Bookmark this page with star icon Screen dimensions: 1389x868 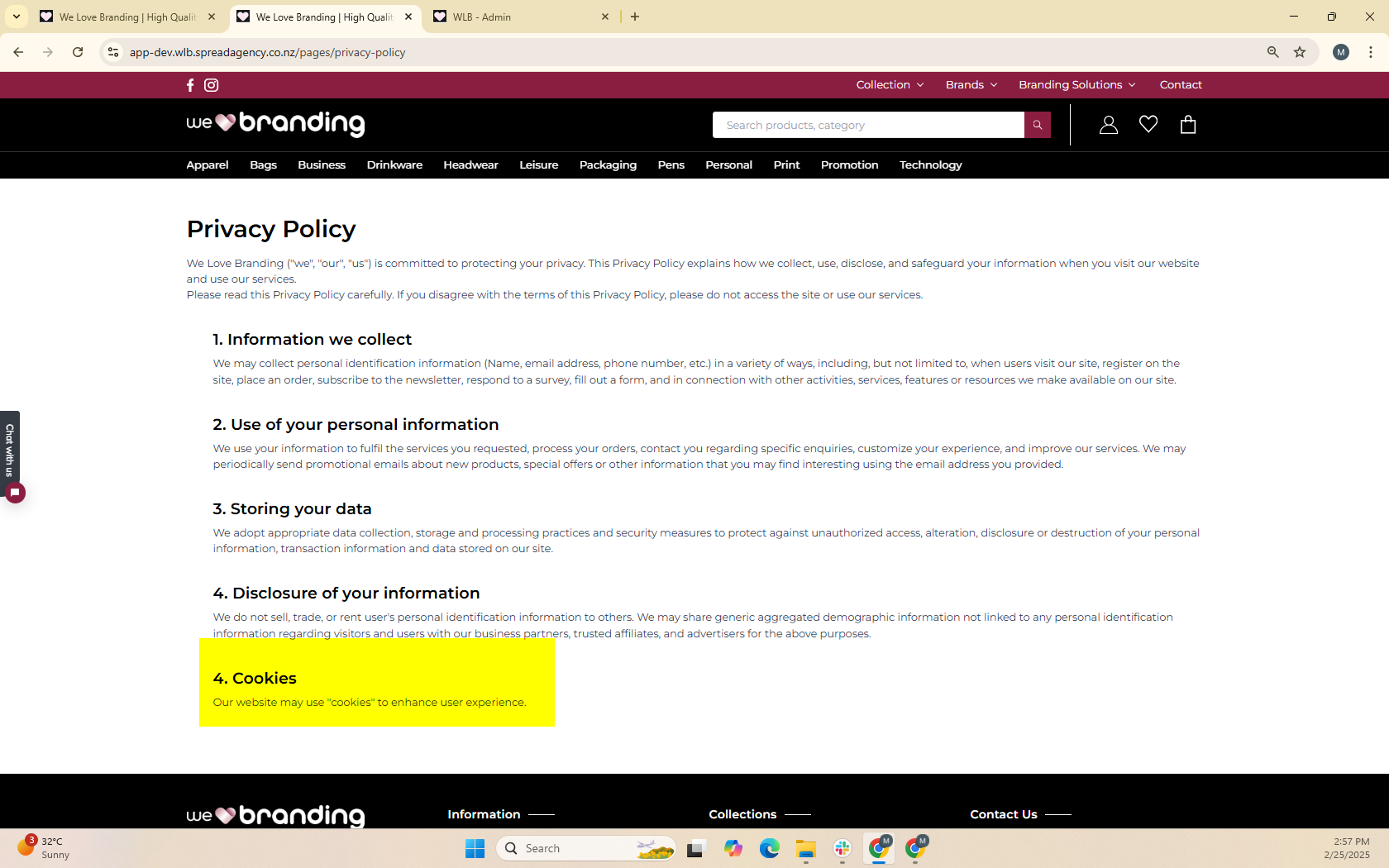tap(1300, 52)
